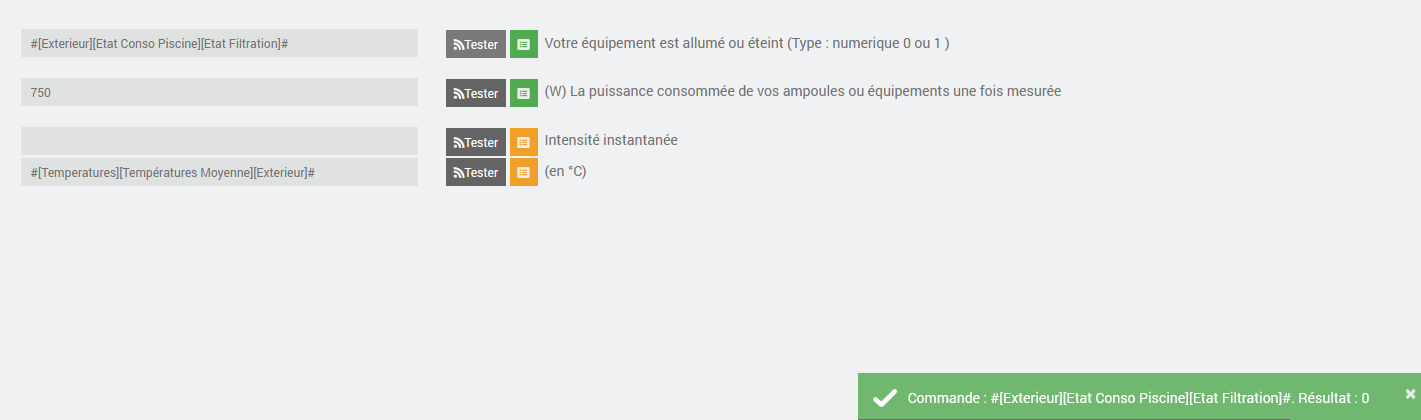Click the orange list icon for Intensité instantanée
1421x420 pixels.
pos(523,142)
